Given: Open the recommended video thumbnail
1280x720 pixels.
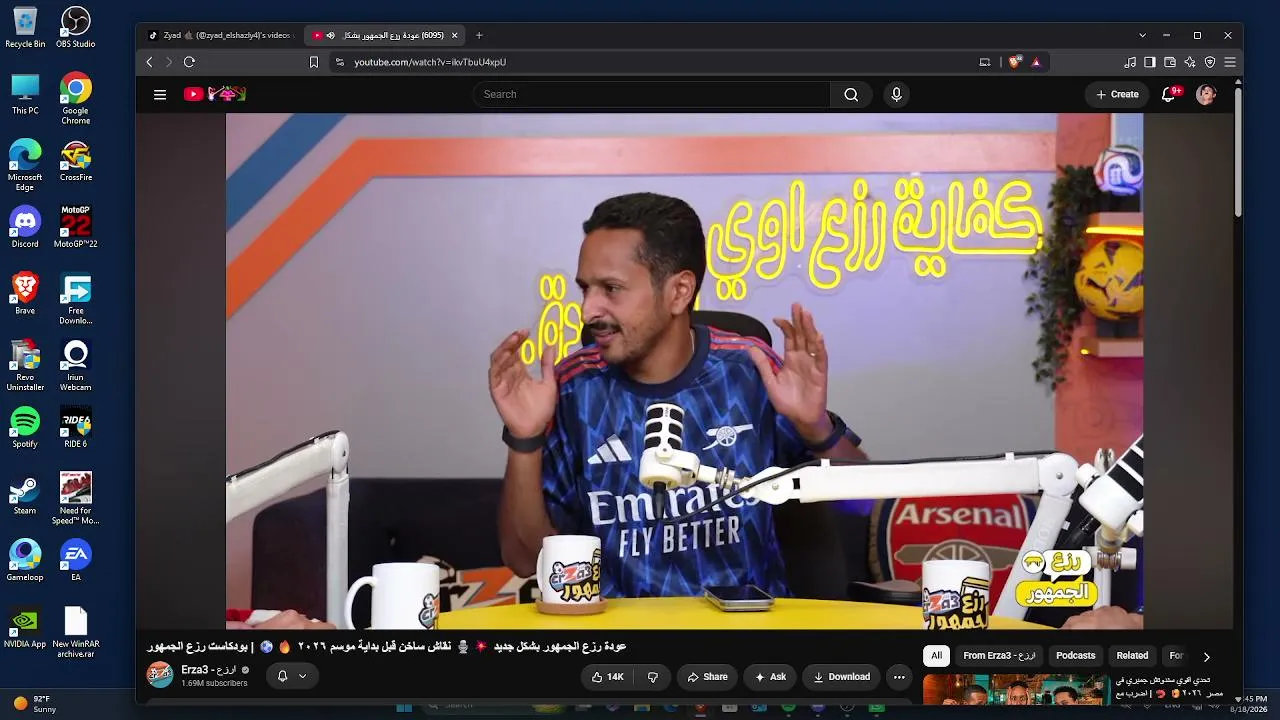Looking at the screenshot, I should click(1016, 690).
